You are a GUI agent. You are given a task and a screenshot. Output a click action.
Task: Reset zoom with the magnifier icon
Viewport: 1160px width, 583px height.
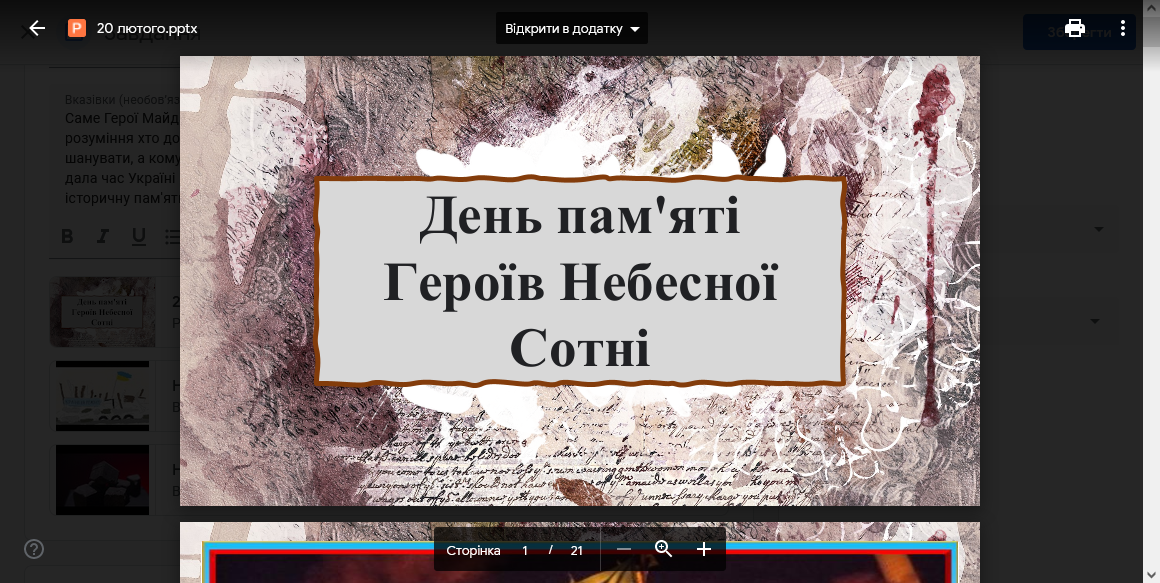click(664, 549)
